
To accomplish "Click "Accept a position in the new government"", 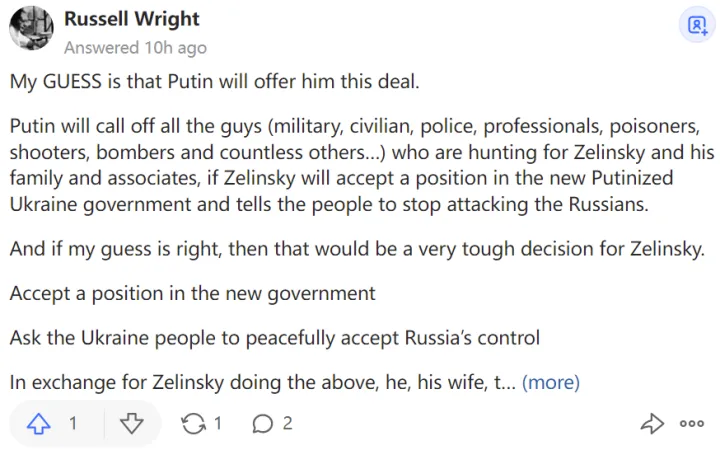I will pos(193,293).
